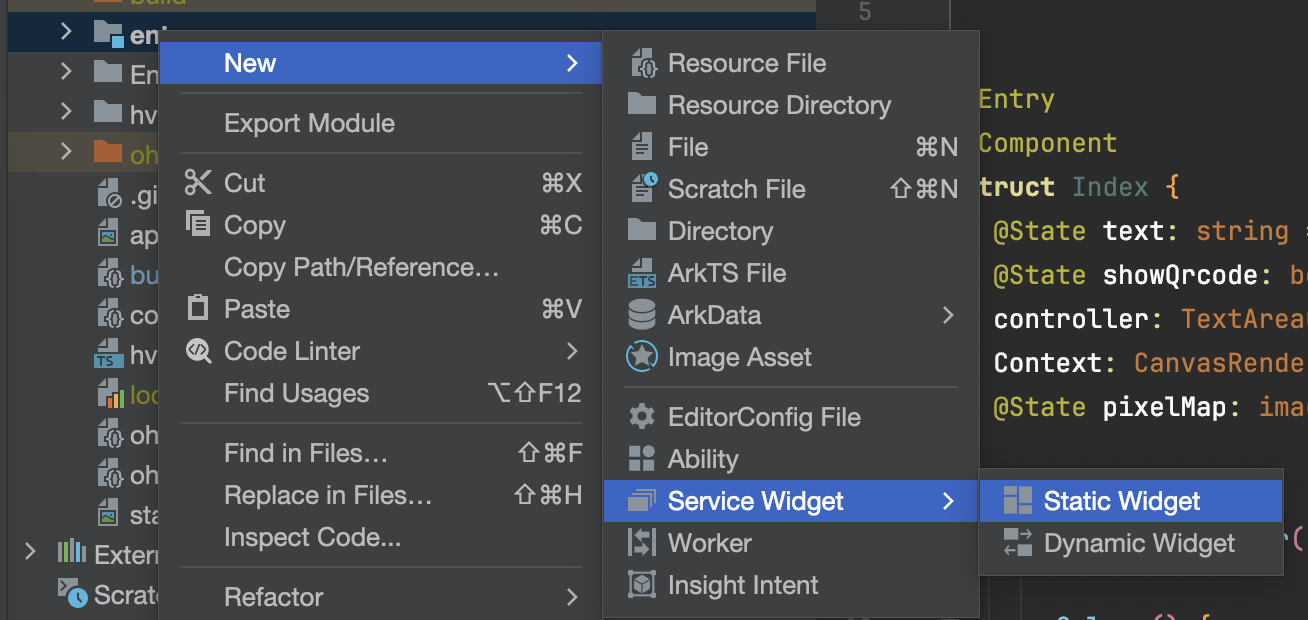Select Find Usages menu entry
The height and width of the screenshot is (620, 1308).
[296, 393]
